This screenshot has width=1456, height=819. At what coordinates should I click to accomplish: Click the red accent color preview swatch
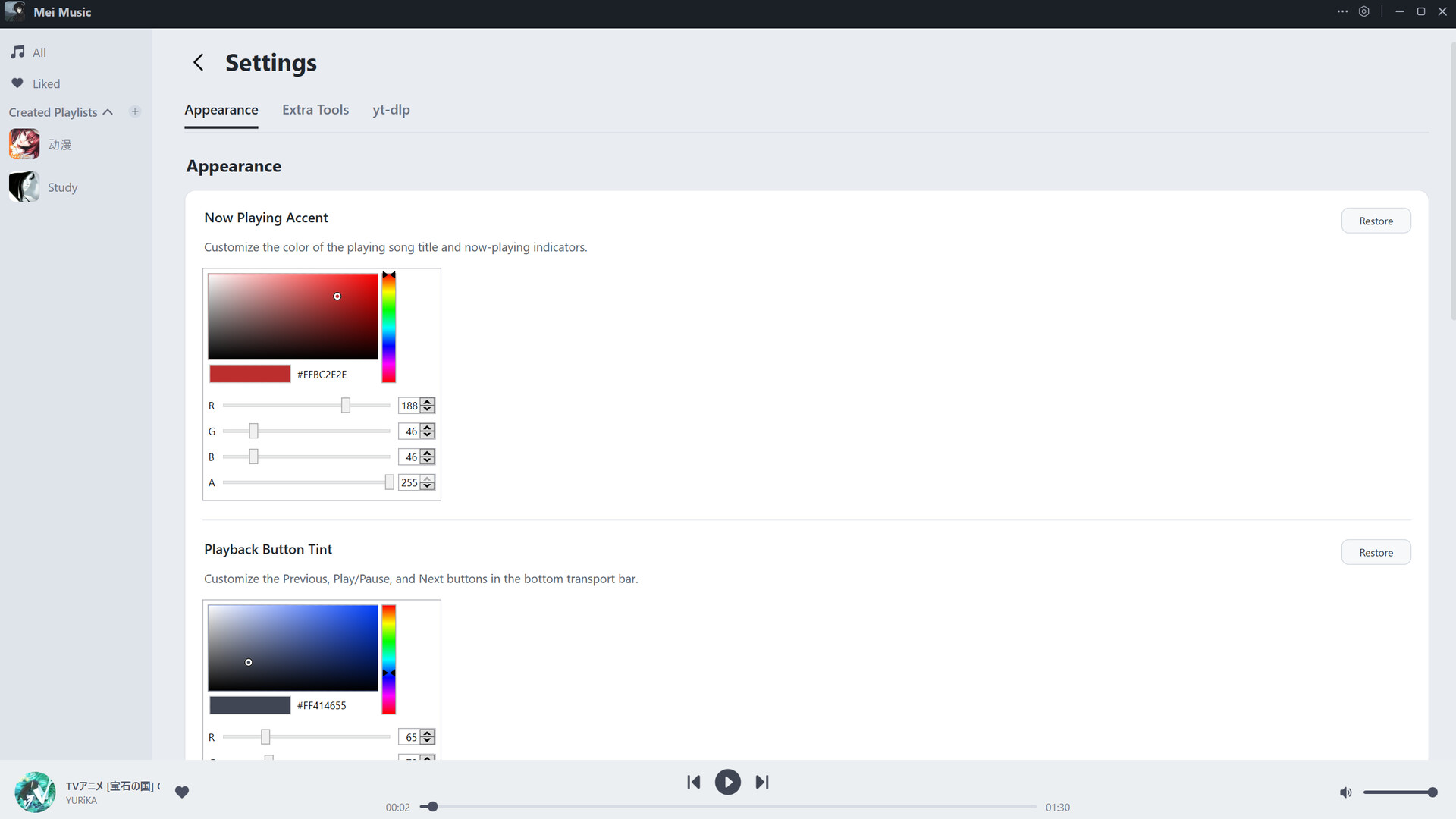click(x=250, y=374)
